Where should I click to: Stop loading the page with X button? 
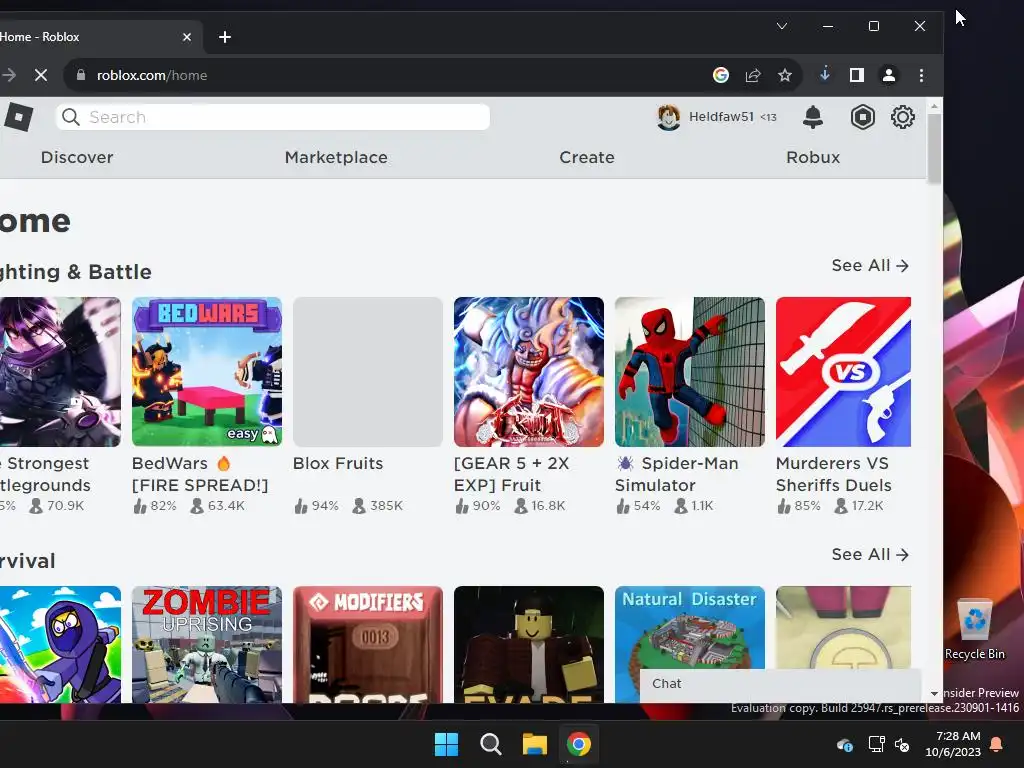click(40, 75)
